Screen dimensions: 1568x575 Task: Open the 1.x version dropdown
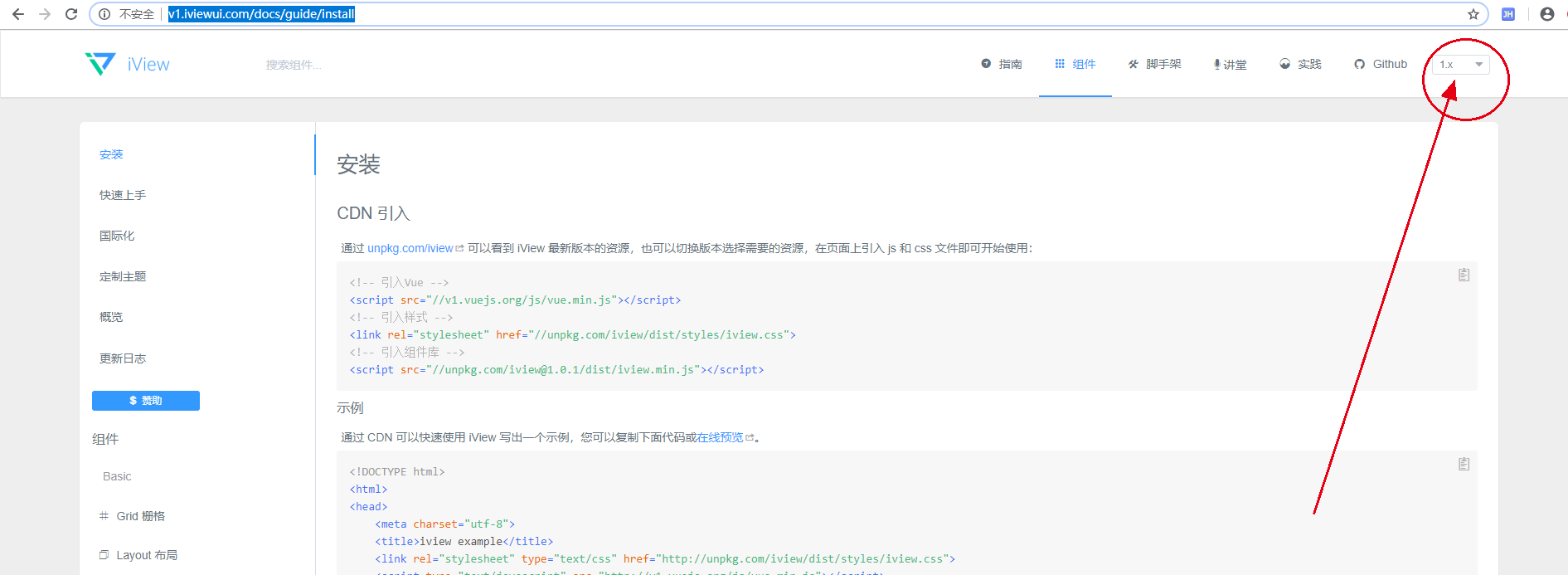pyautogui.click(x=1460, y=65)
